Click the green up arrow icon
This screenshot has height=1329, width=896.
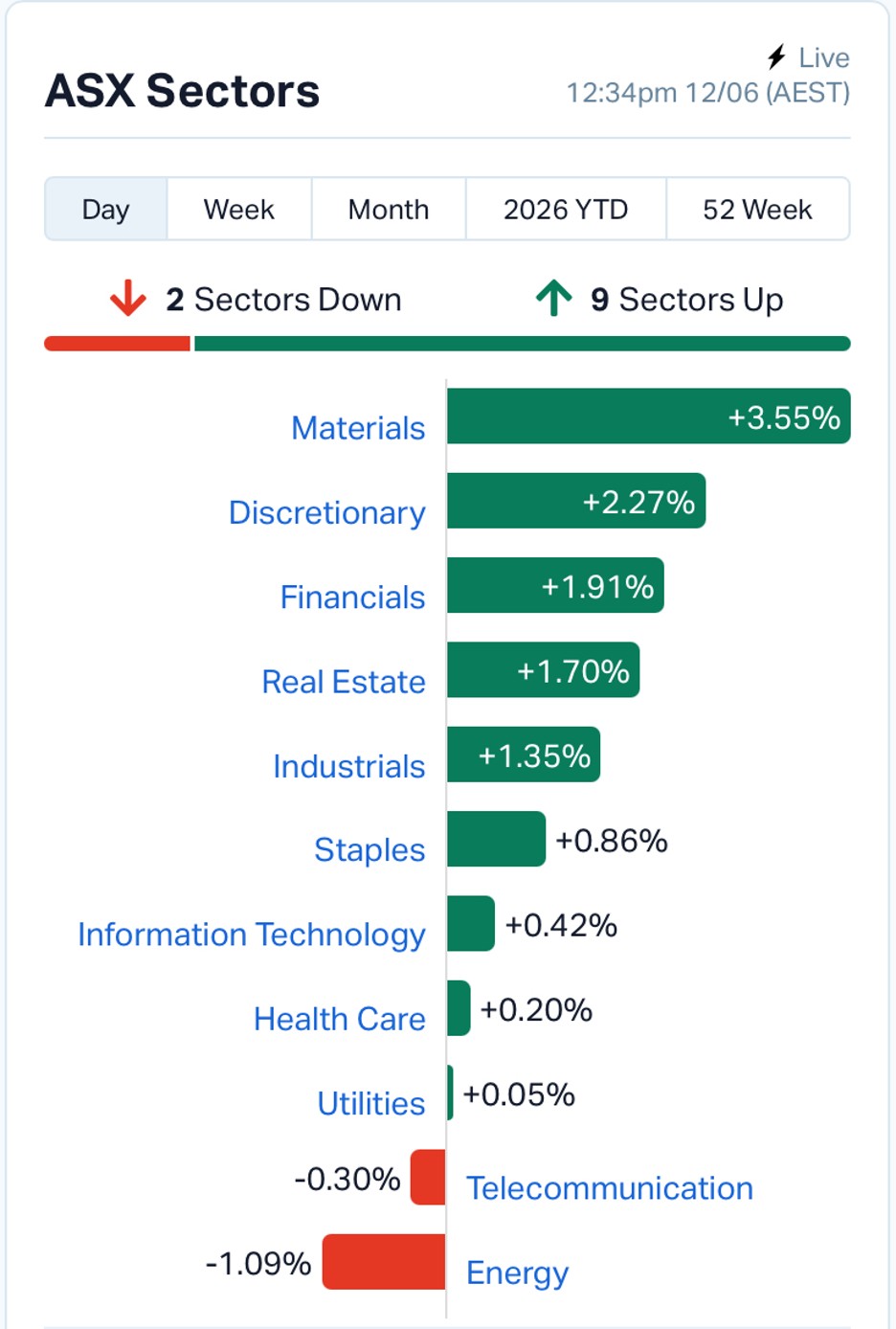pos(554,298)
